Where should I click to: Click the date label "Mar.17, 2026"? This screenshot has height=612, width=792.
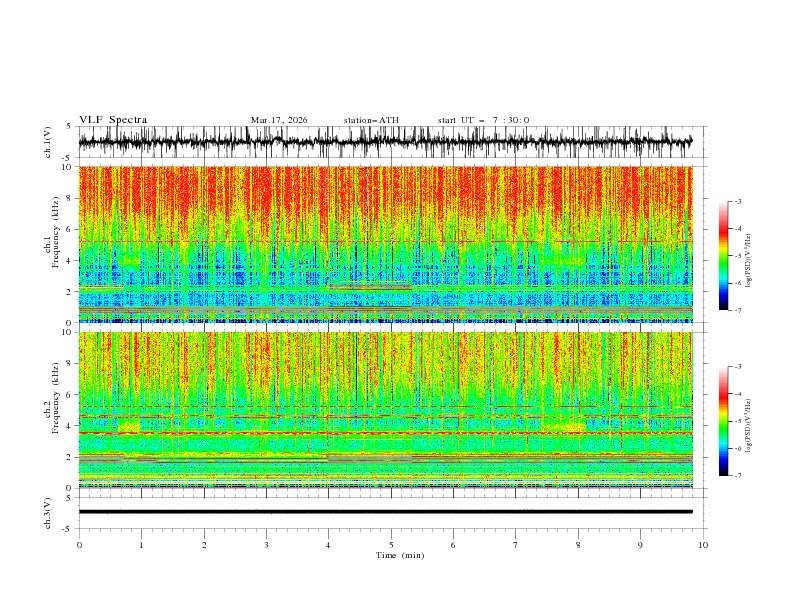point(279,120)
